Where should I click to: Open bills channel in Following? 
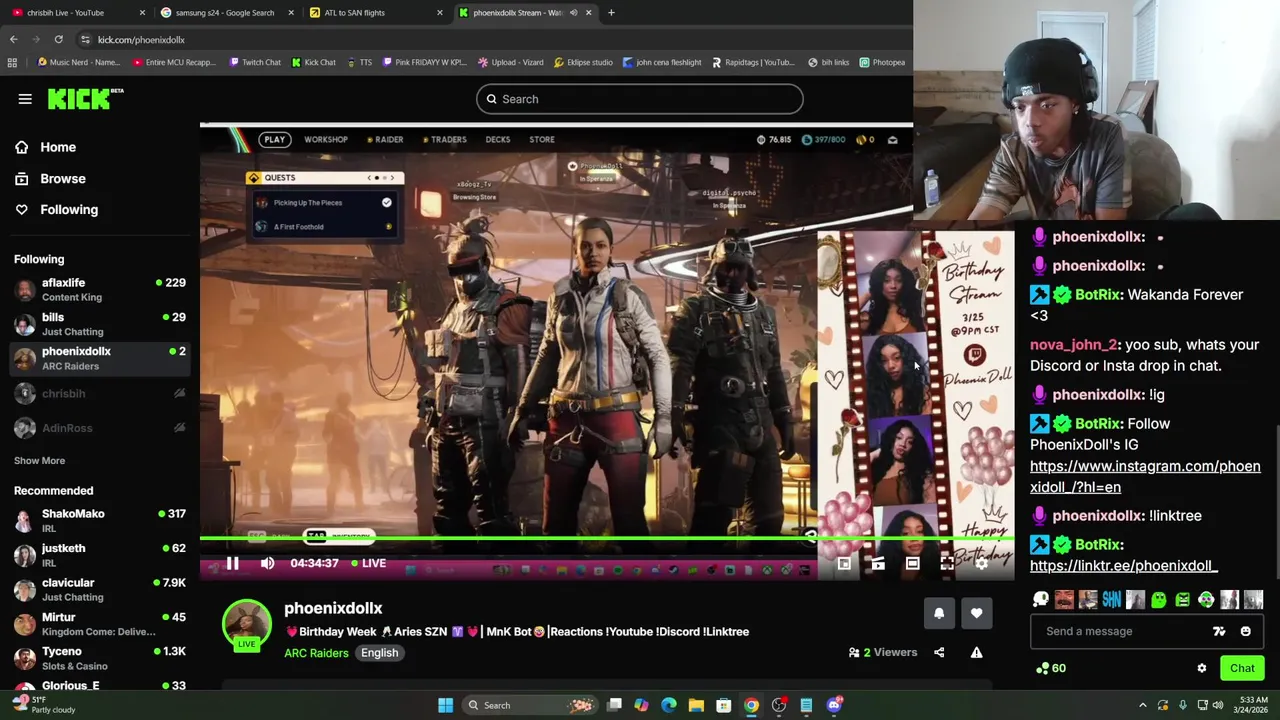100,324
